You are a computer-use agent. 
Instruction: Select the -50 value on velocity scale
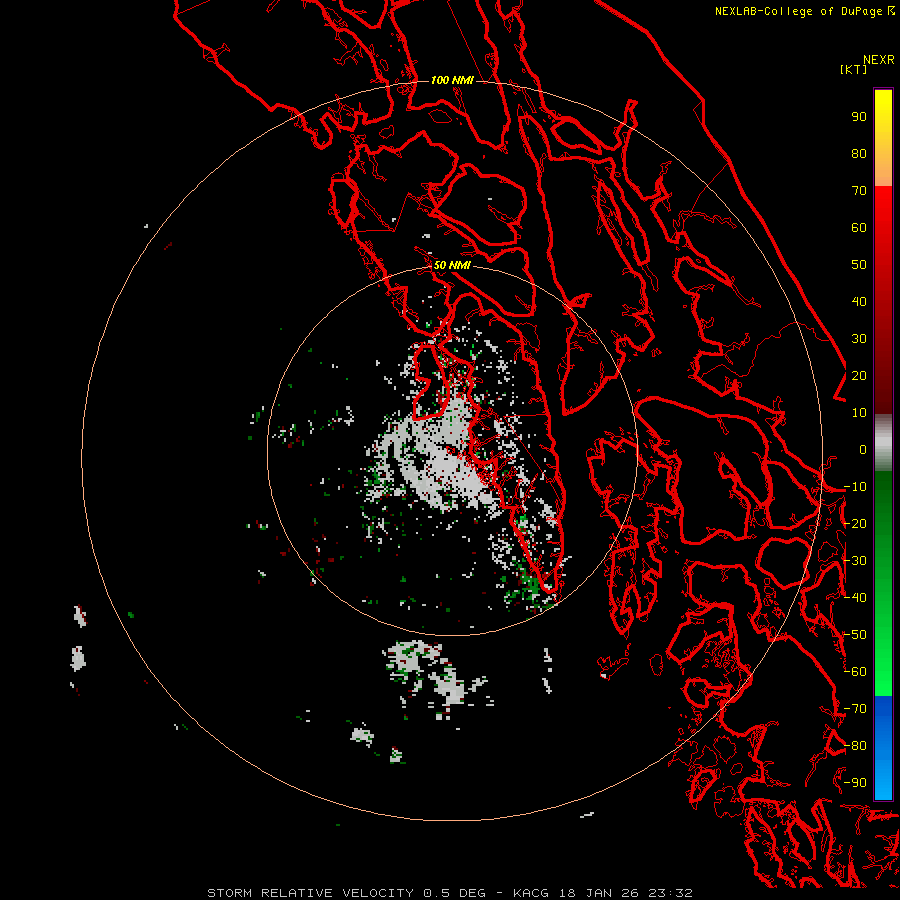(856, 635)
